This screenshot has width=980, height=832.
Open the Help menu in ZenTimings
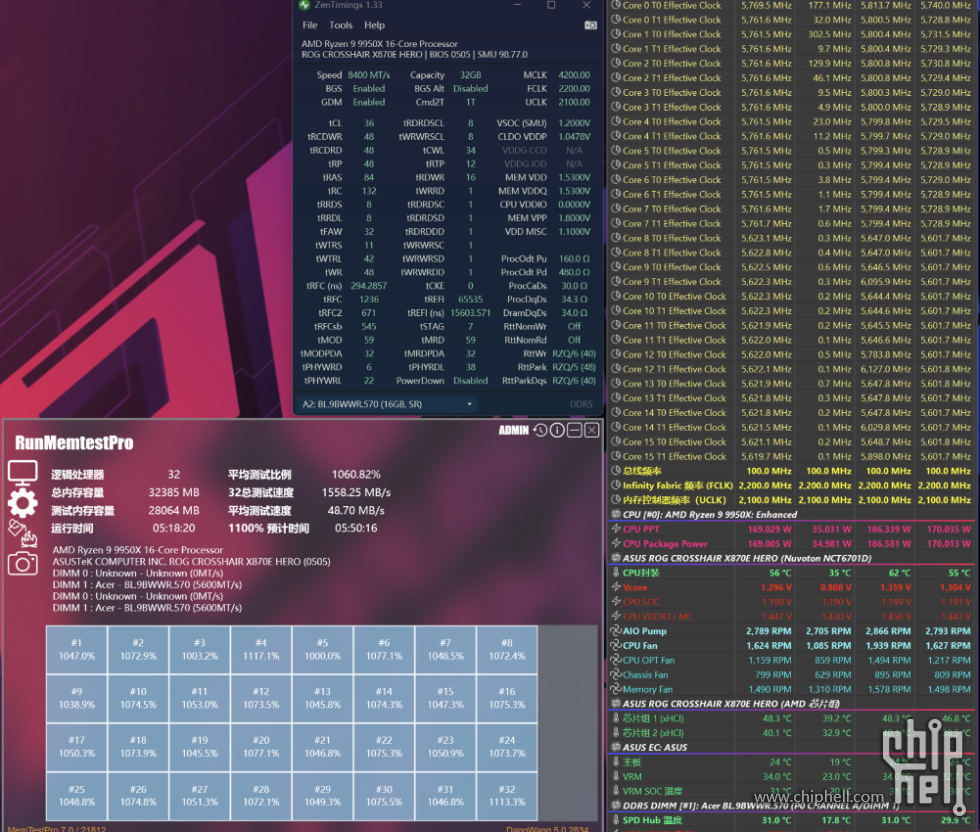(374, 25)
